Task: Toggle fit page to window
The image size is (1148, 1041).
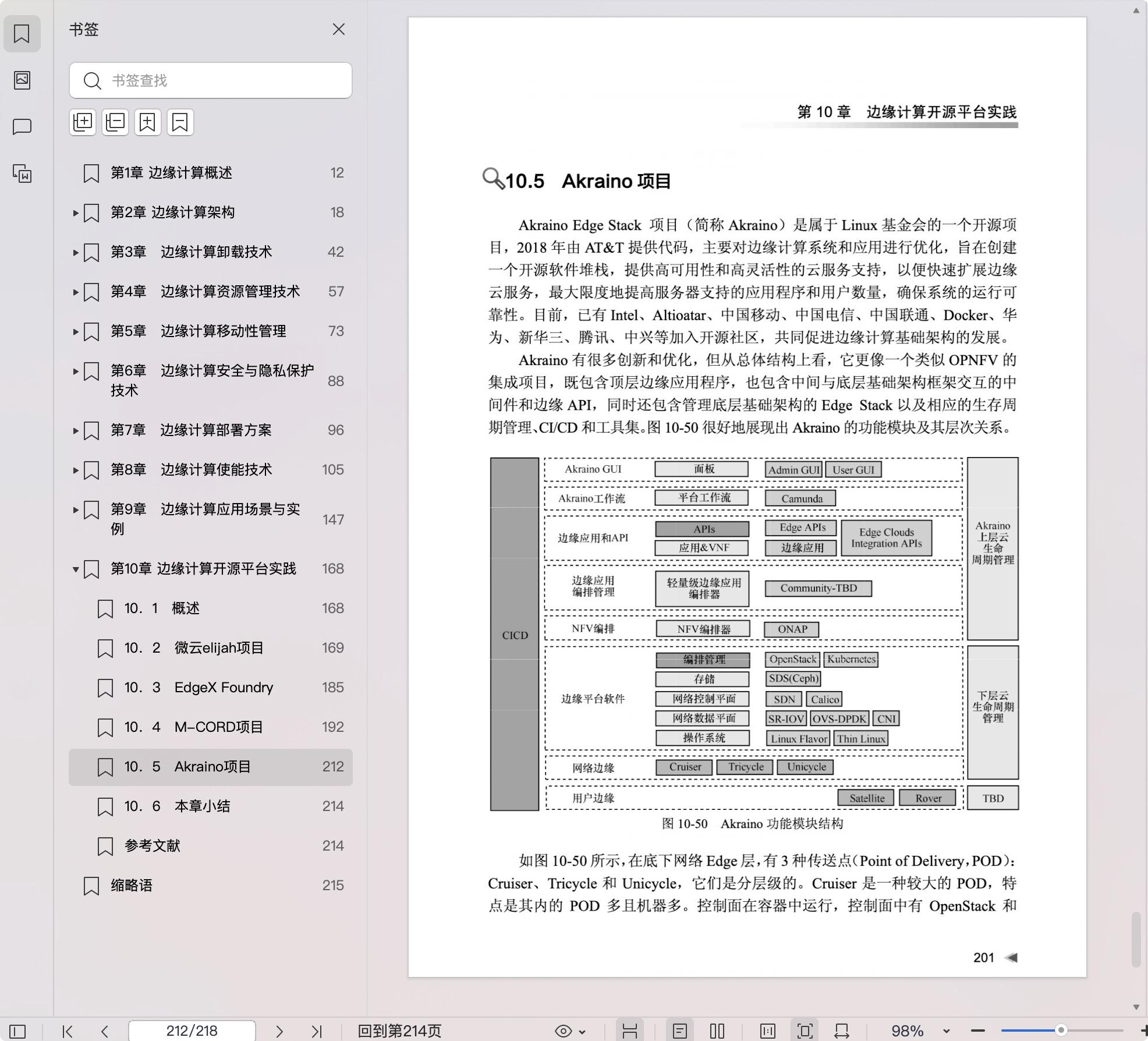Action: (805, 1031)
